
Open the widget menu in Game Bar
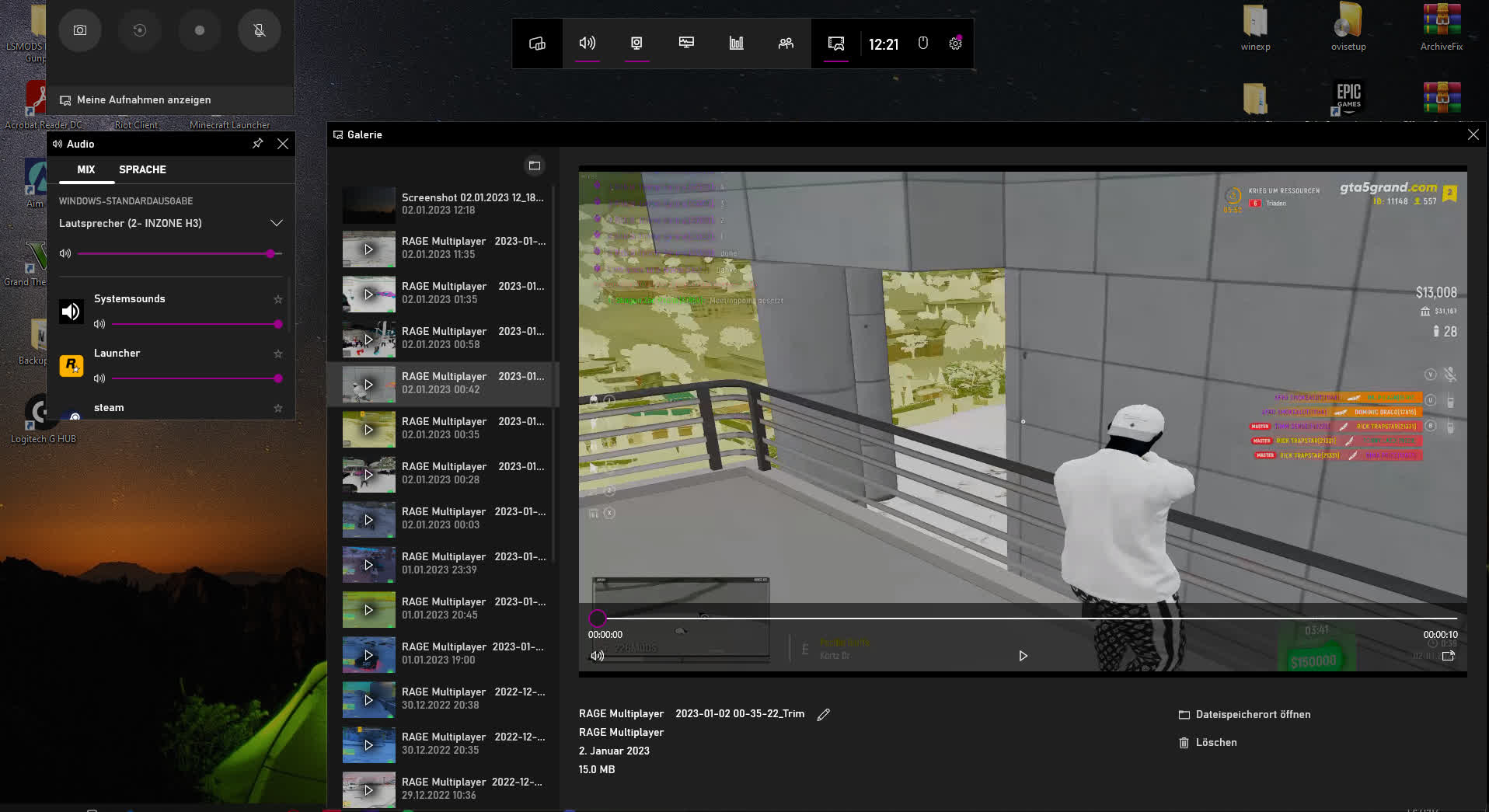[537, 44]
